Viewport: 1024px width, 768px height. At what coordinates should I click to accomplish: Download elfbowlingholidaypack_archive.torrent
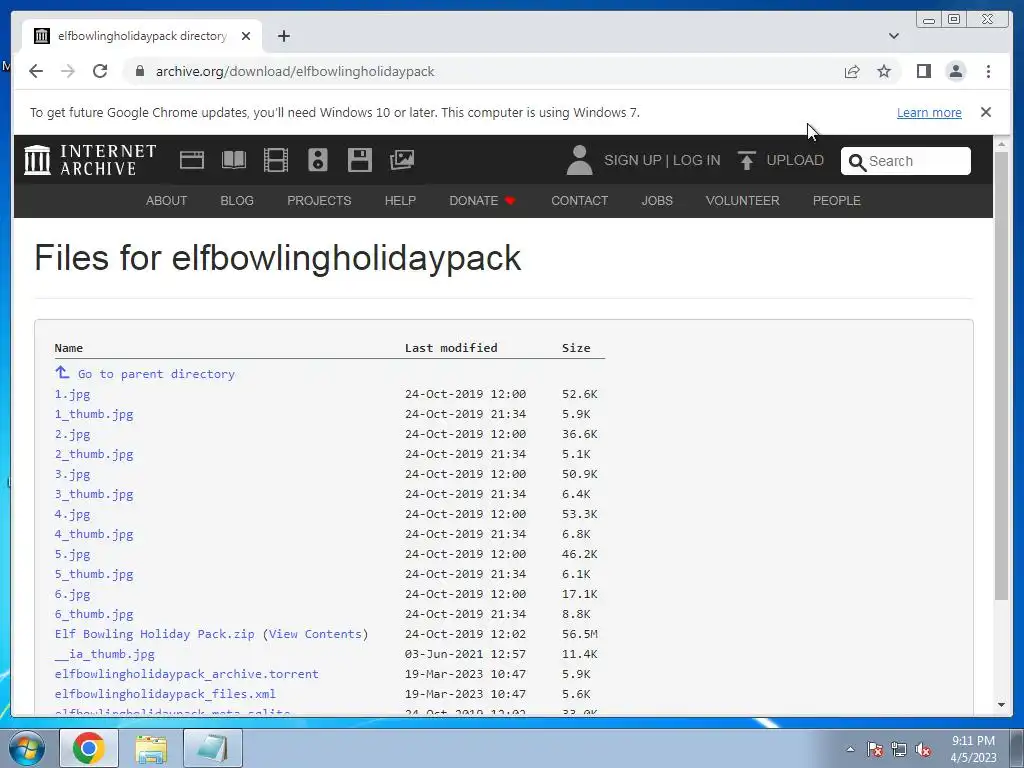point(187,673)
